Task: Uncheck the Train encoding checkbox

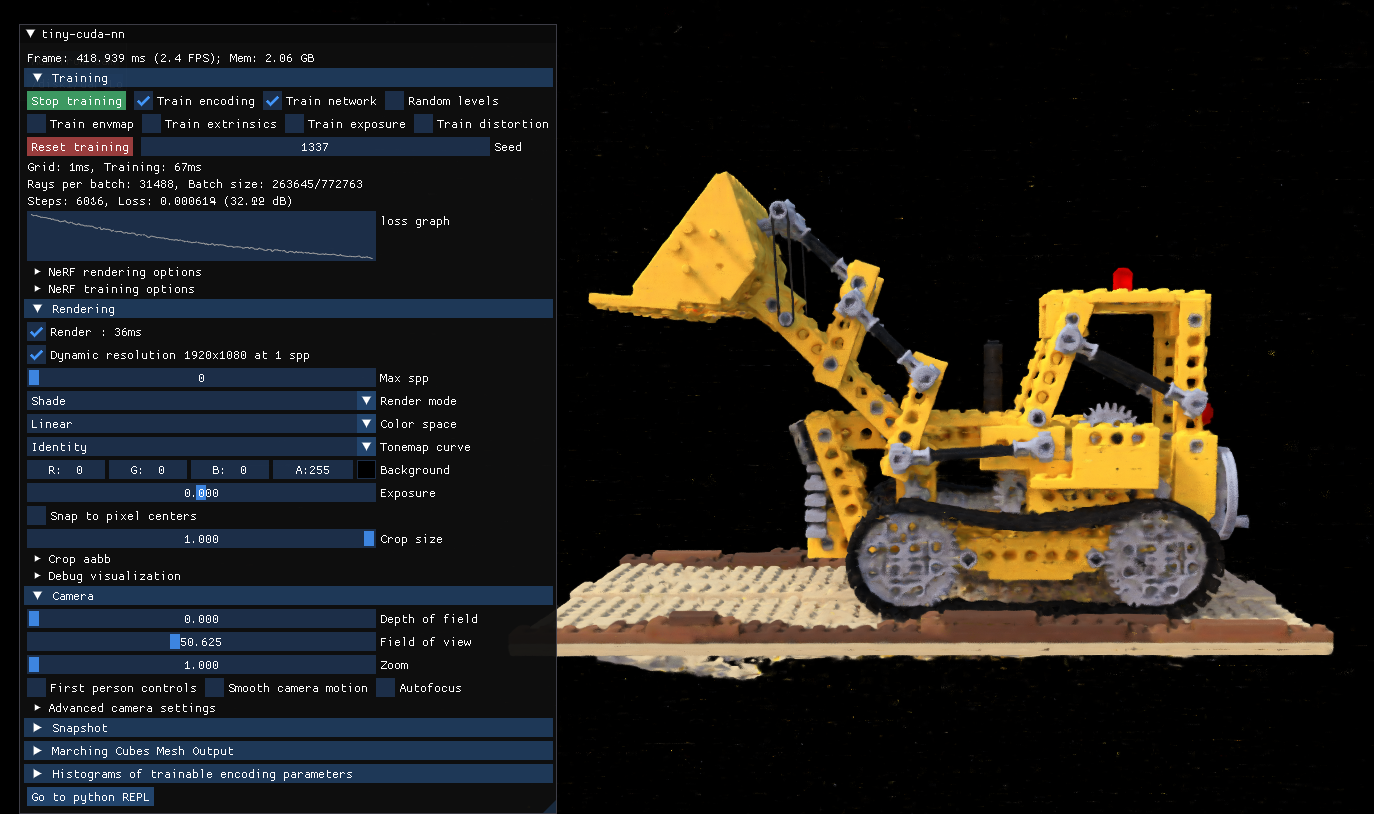Action: 144,101
